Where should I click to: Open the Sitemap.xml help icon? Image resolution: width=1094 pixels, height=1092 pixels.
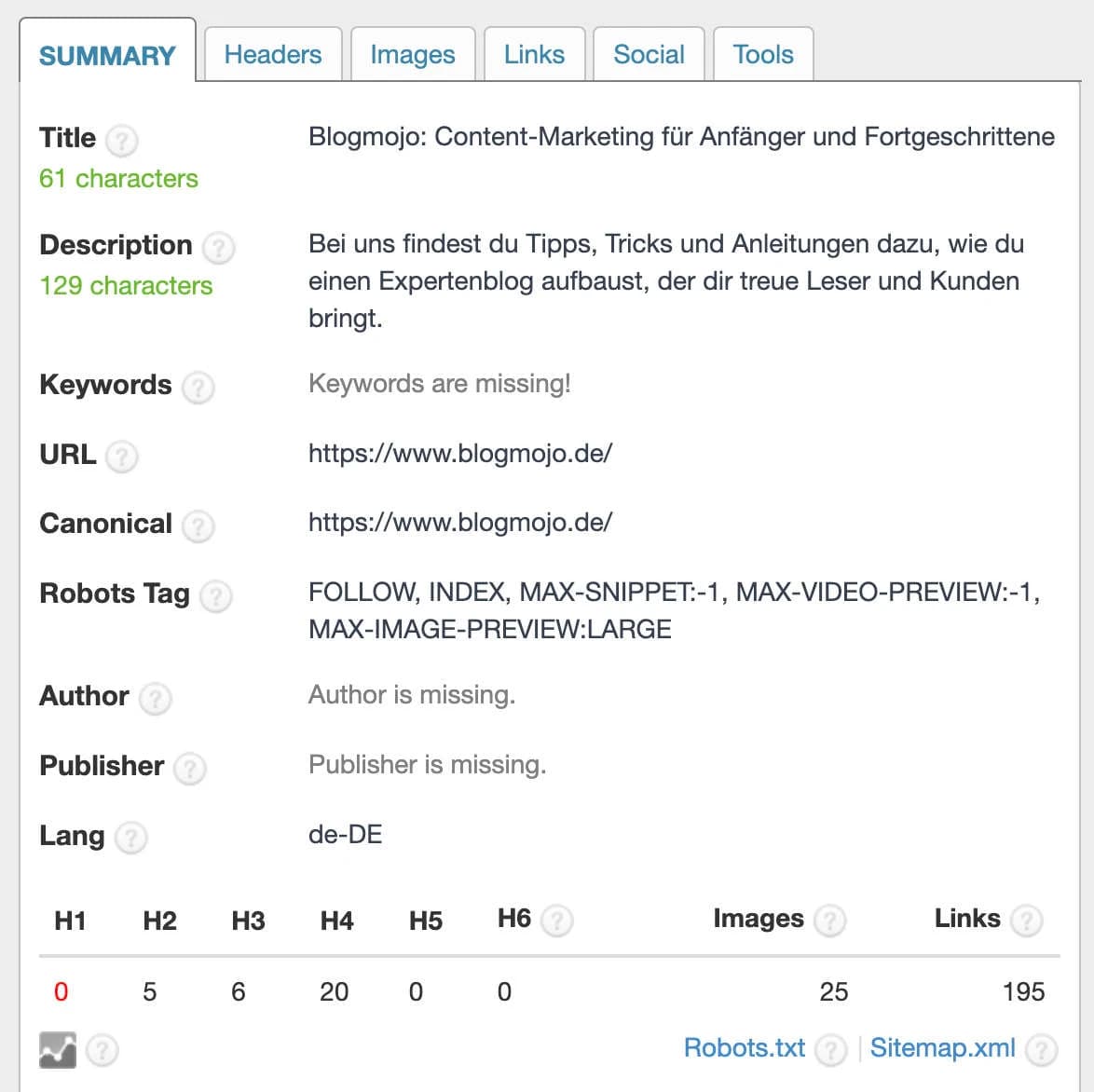click(1043, 1049)
